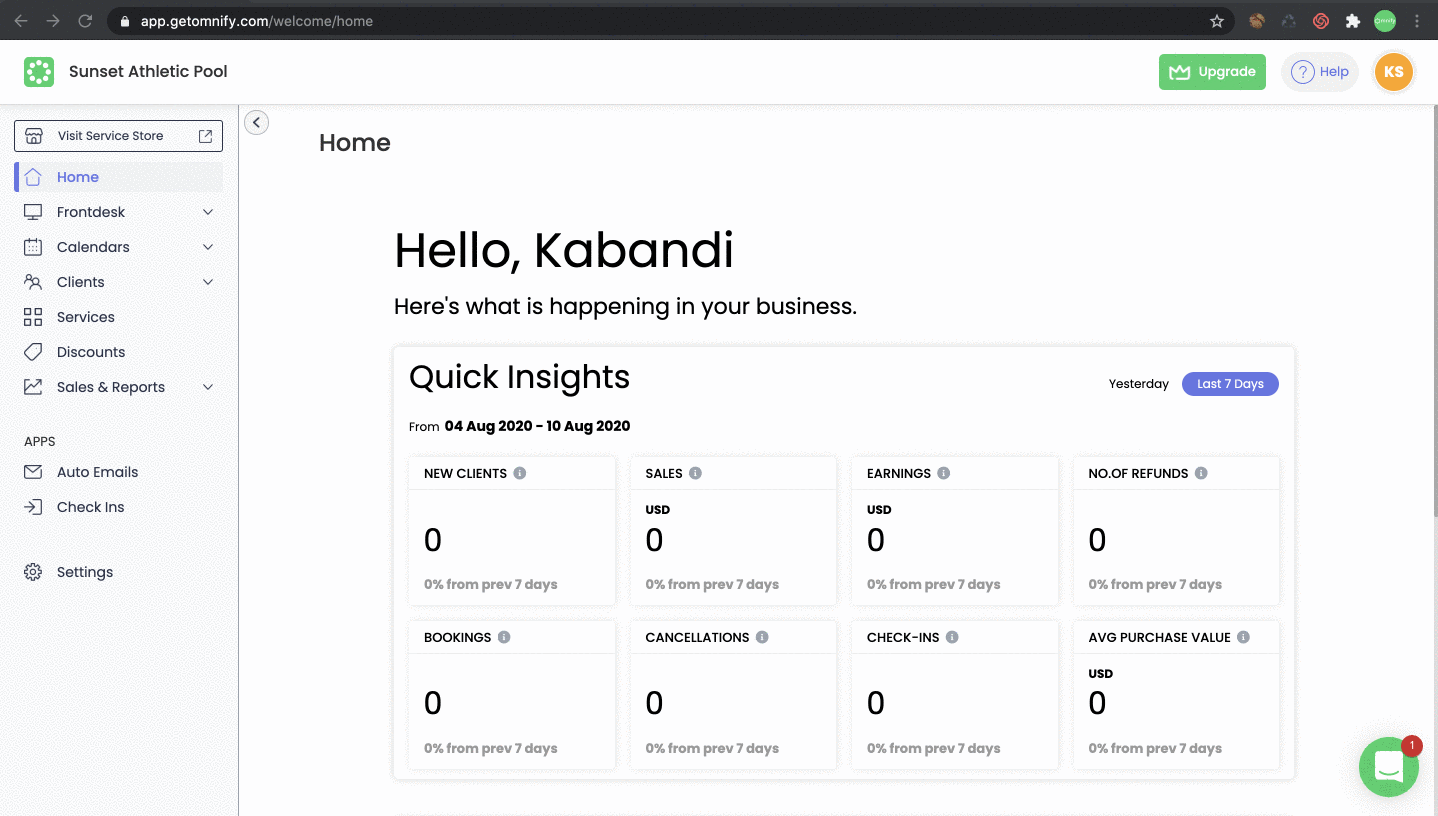Click the Omnify logo icon

39,72
